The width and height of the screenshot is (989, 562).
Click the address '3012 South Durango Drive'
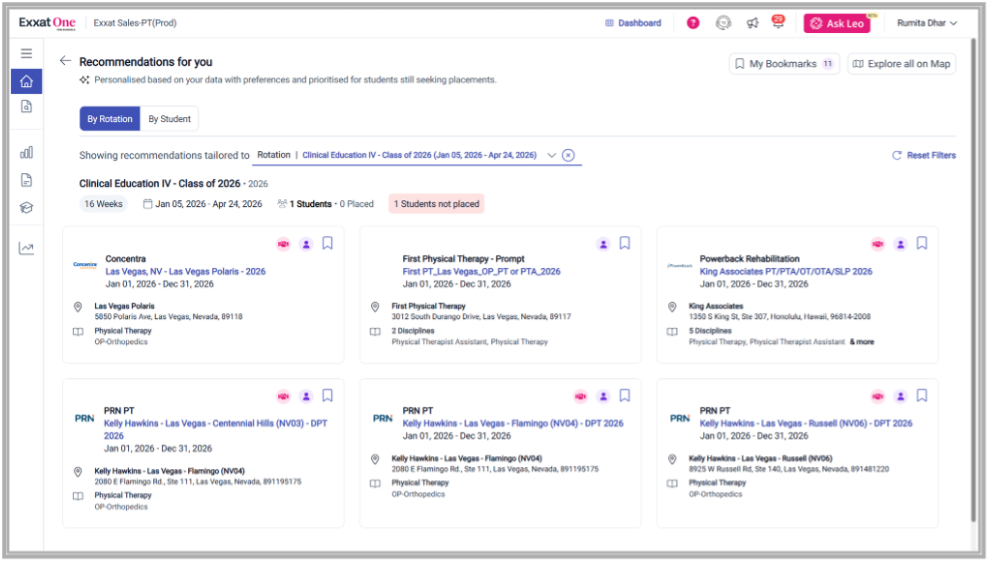pos(481,317)
